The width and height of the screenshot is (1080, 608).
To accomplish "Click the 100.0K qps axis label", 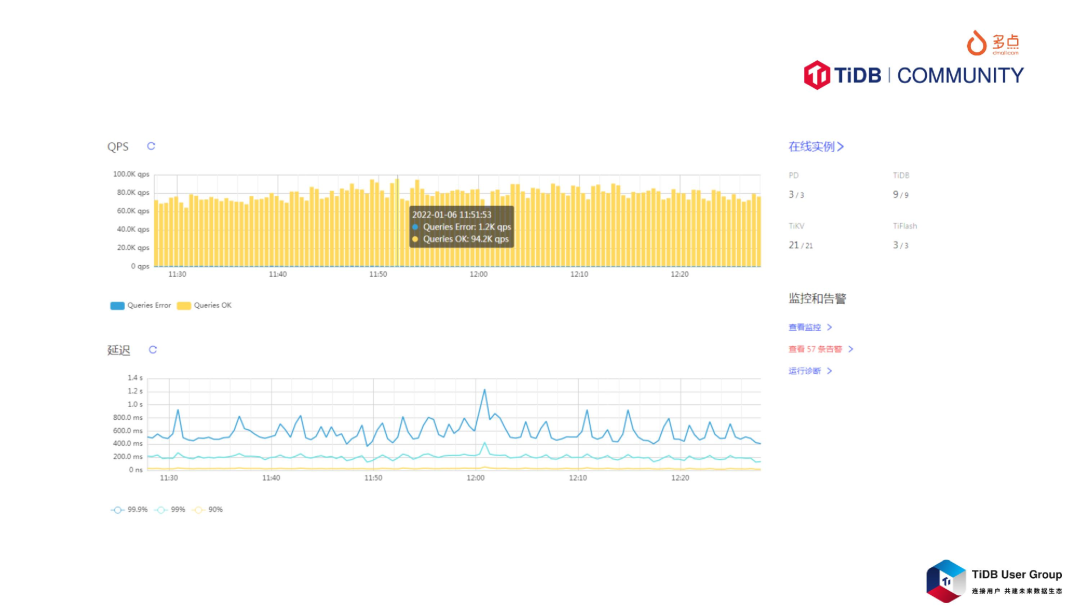I will (x=131, y=174).
